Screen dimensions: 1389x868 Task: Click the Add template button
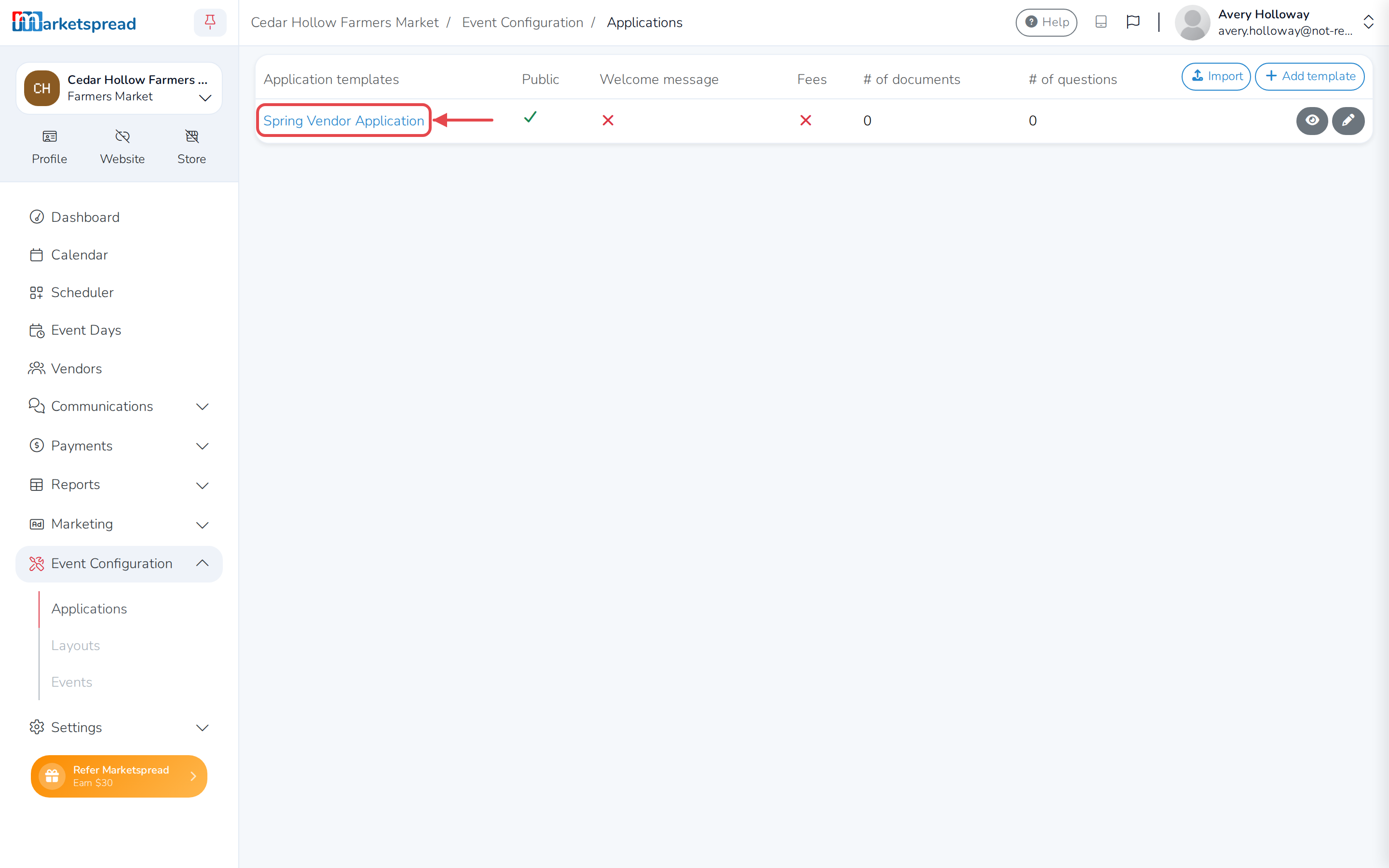(x=1309, y=76)
